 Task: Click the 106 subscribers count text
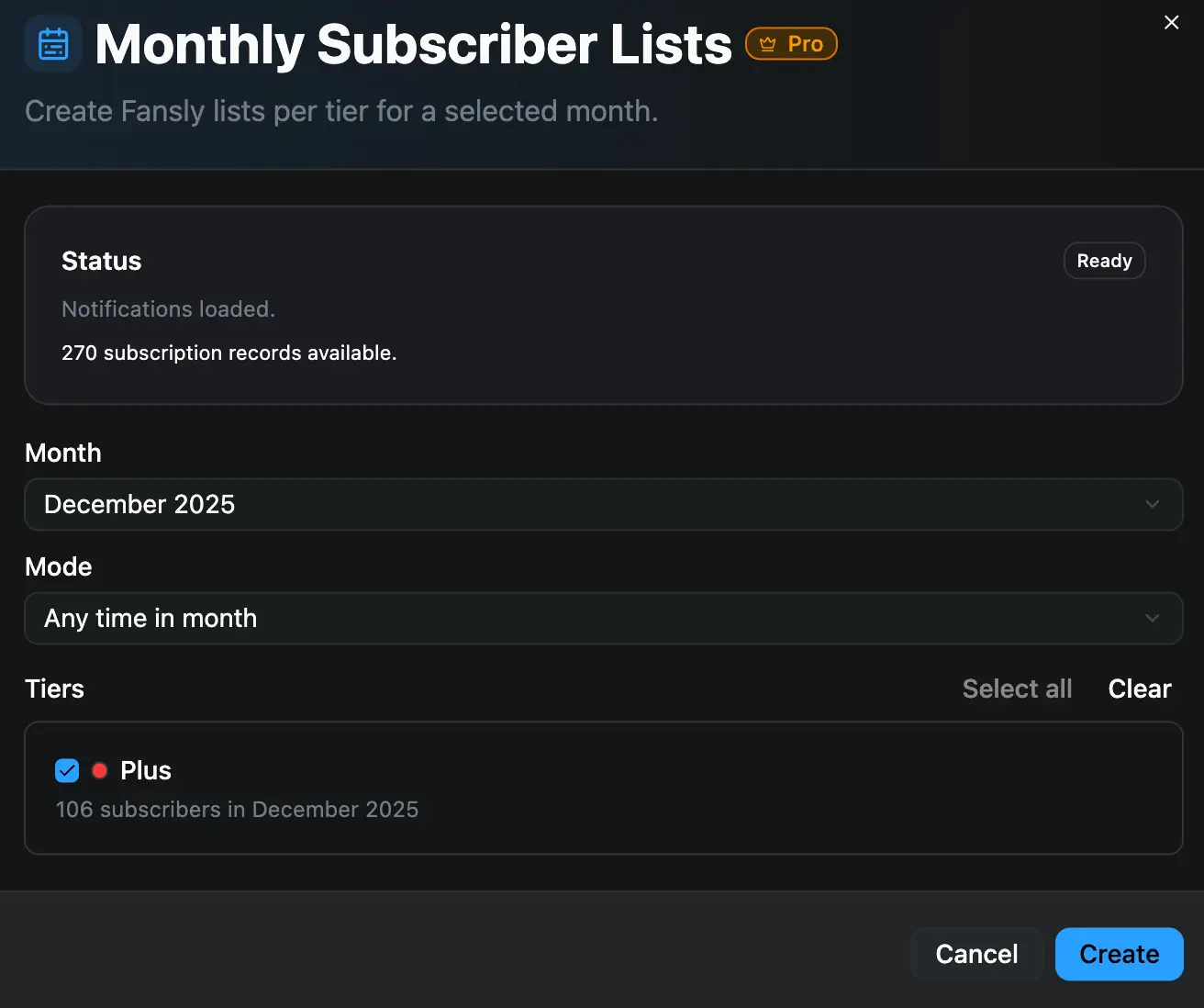point(237,809)
